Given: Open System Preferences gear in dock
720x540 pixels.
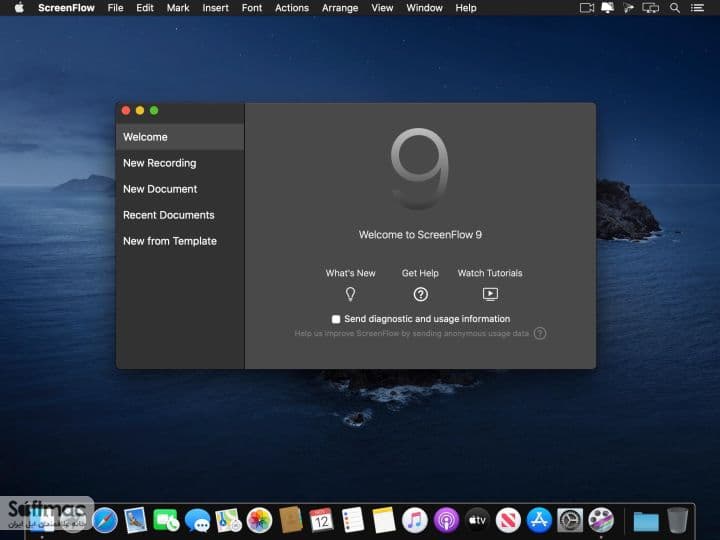Looking at the screenshot, I should [x=570, y=521].
